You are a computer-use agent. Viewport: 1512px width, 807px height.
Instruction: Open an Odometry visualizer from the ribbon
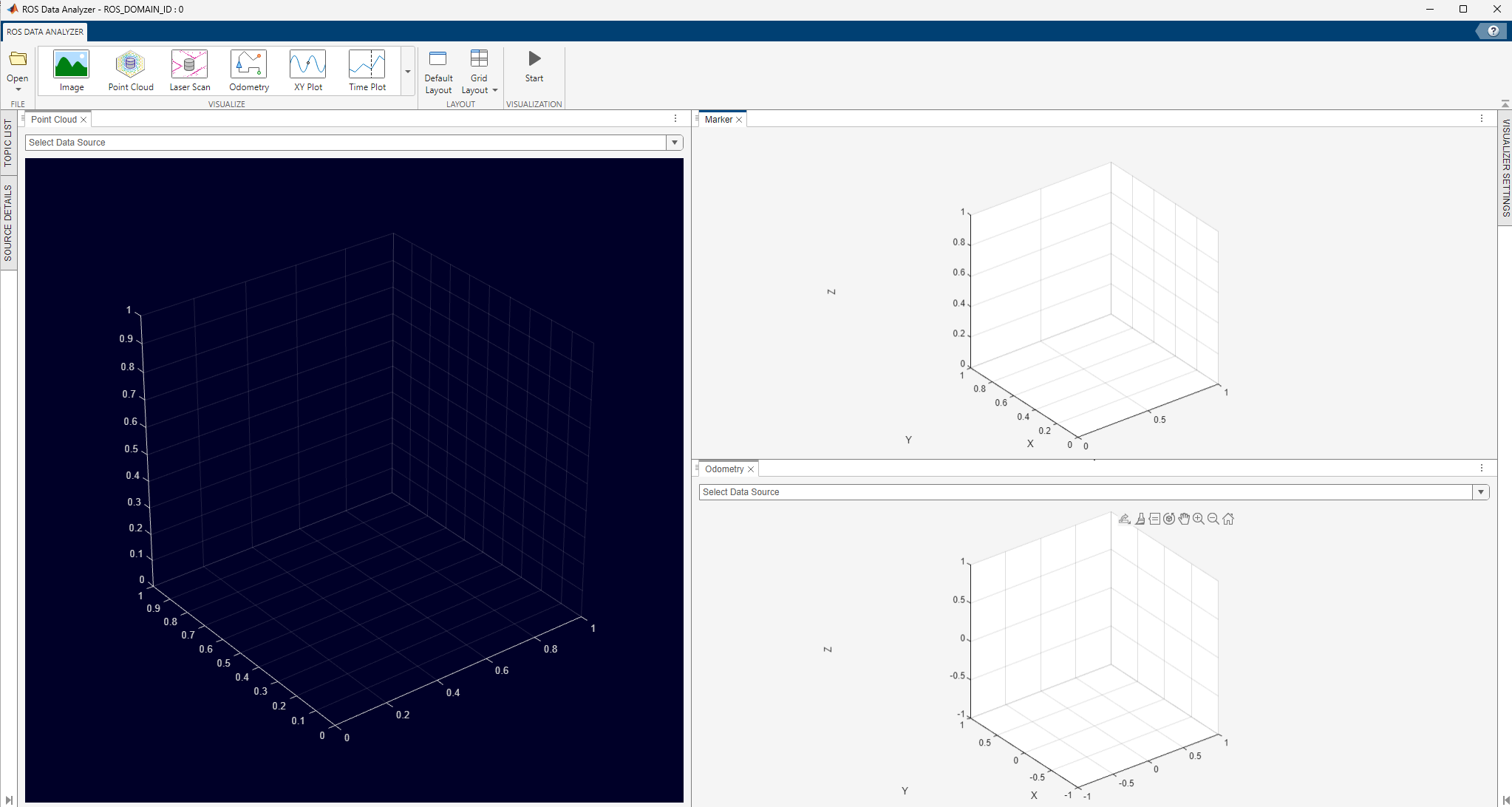click(248, 70)
